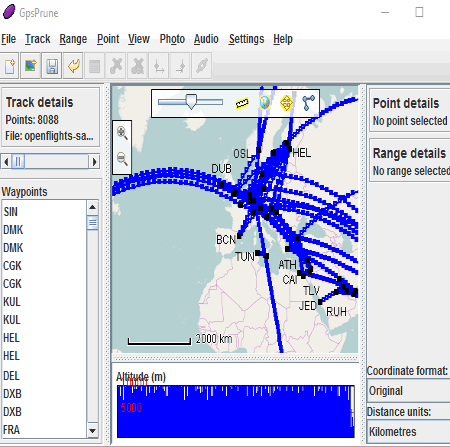The height and width of the screenshot is (447, 450).
Task: Click the Altitude (m) profile chart
Action: [235, 411]
